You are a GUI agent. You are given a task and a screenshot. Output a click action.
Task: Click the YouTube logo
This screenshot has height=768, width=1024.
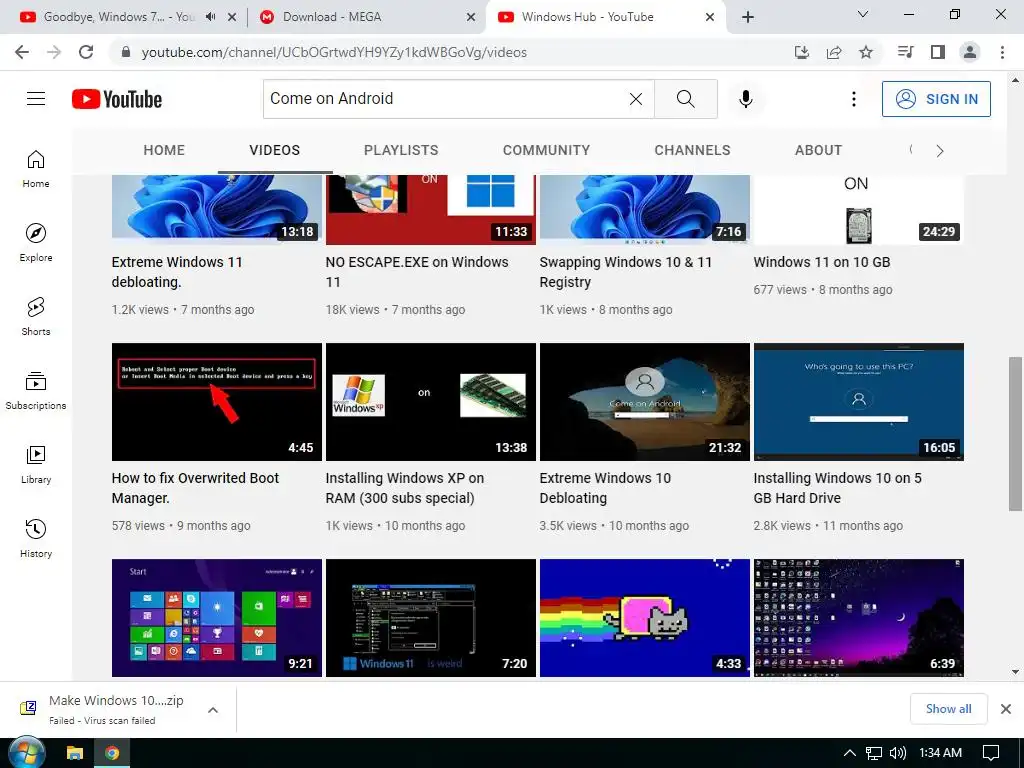[x=117, y=99]
